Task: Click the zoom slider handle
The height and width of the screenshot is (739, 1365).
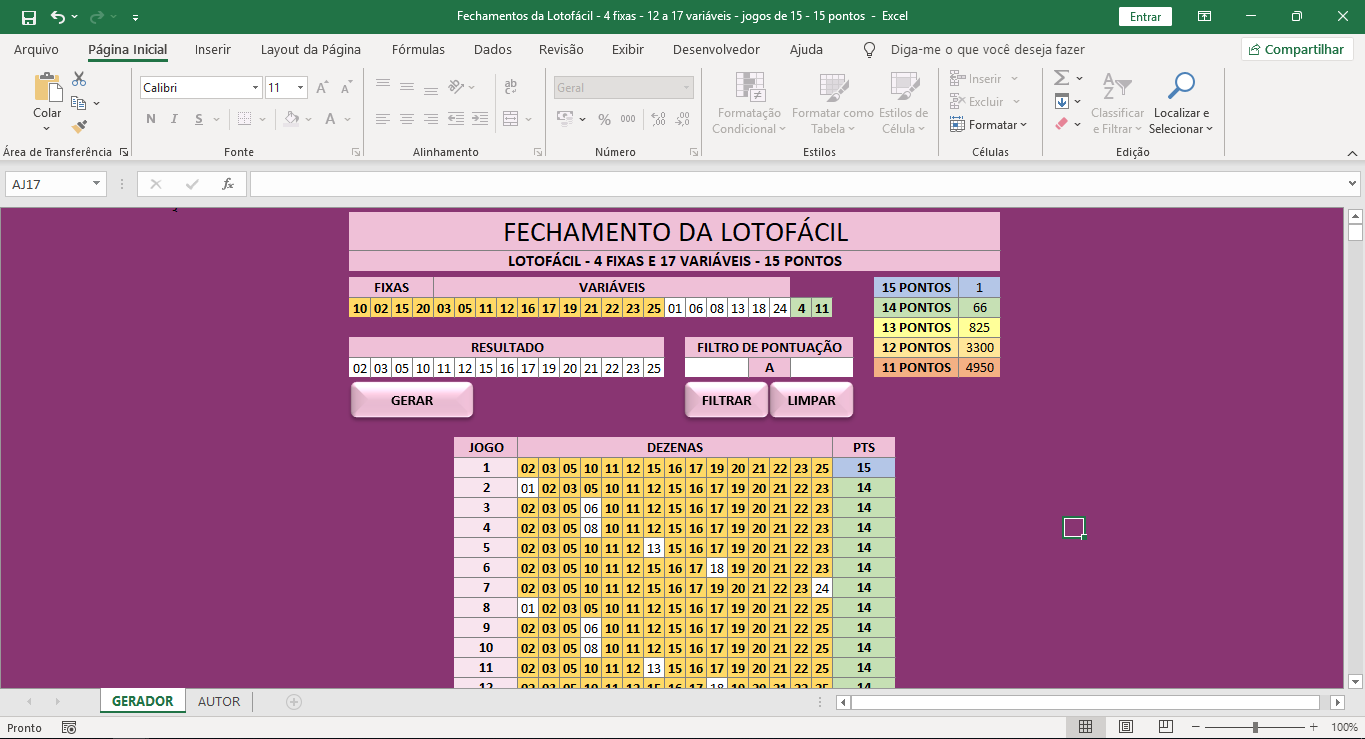Action: click(1255, 727)
